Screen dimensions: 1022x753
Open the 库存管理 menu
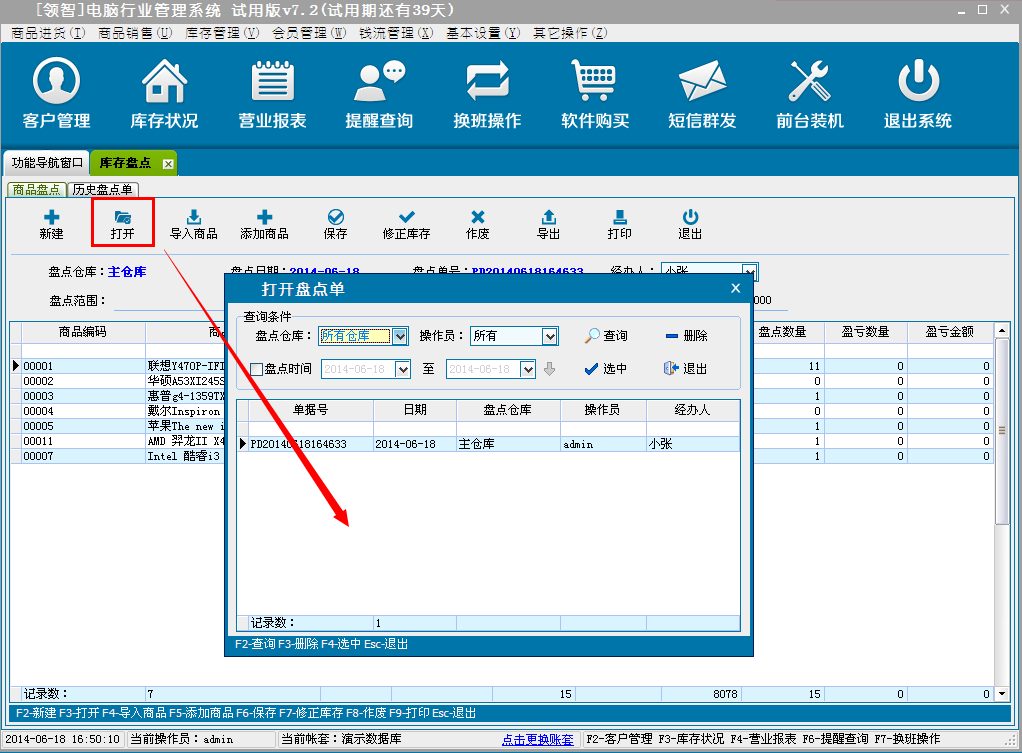(212, 33)
